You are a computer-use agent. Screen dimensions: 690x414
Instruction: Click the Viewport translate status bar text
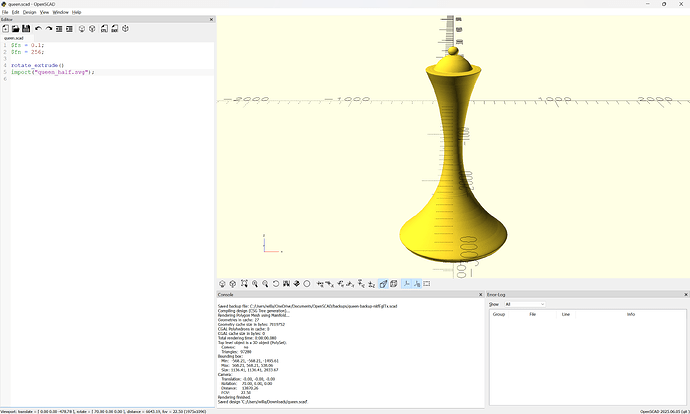point(103,411)
